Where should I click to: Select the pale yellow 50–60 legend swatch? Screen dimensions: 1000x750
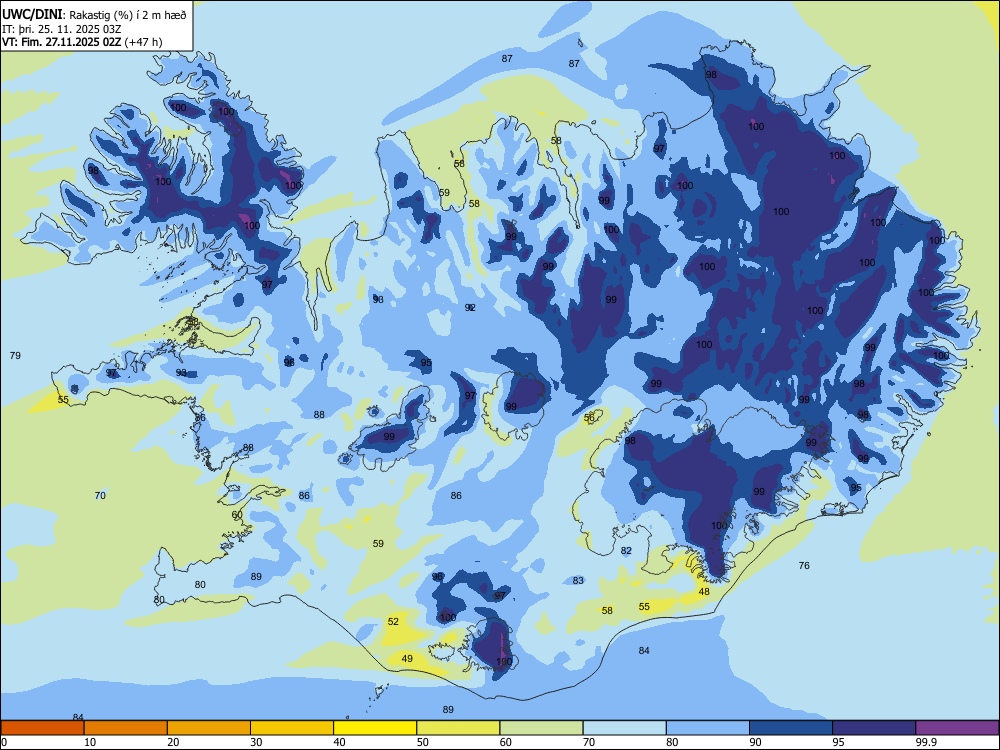click(x=458, y=728)
